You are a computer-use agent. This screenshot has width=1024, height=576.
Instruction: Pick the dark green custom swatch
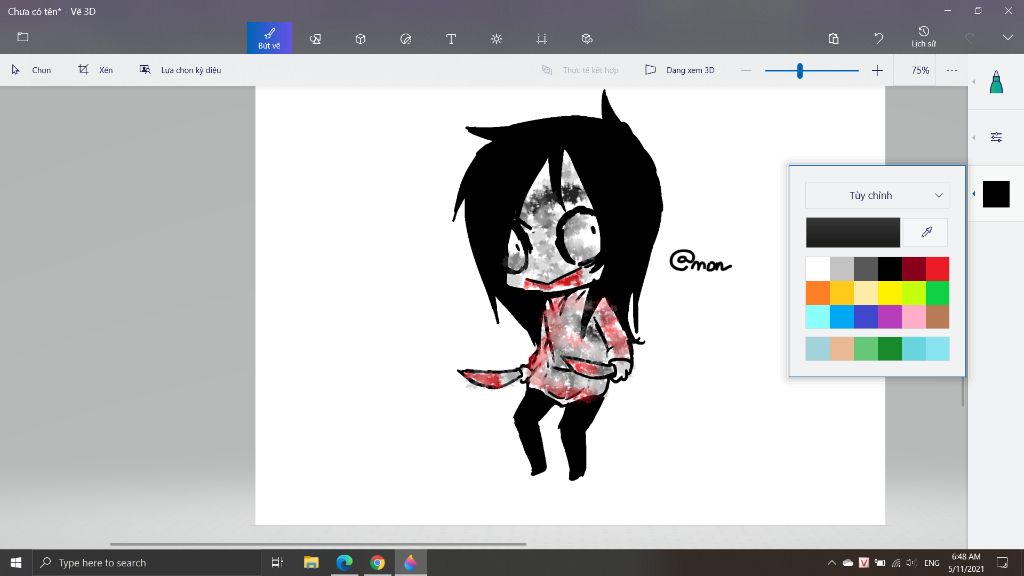(889, 349)
